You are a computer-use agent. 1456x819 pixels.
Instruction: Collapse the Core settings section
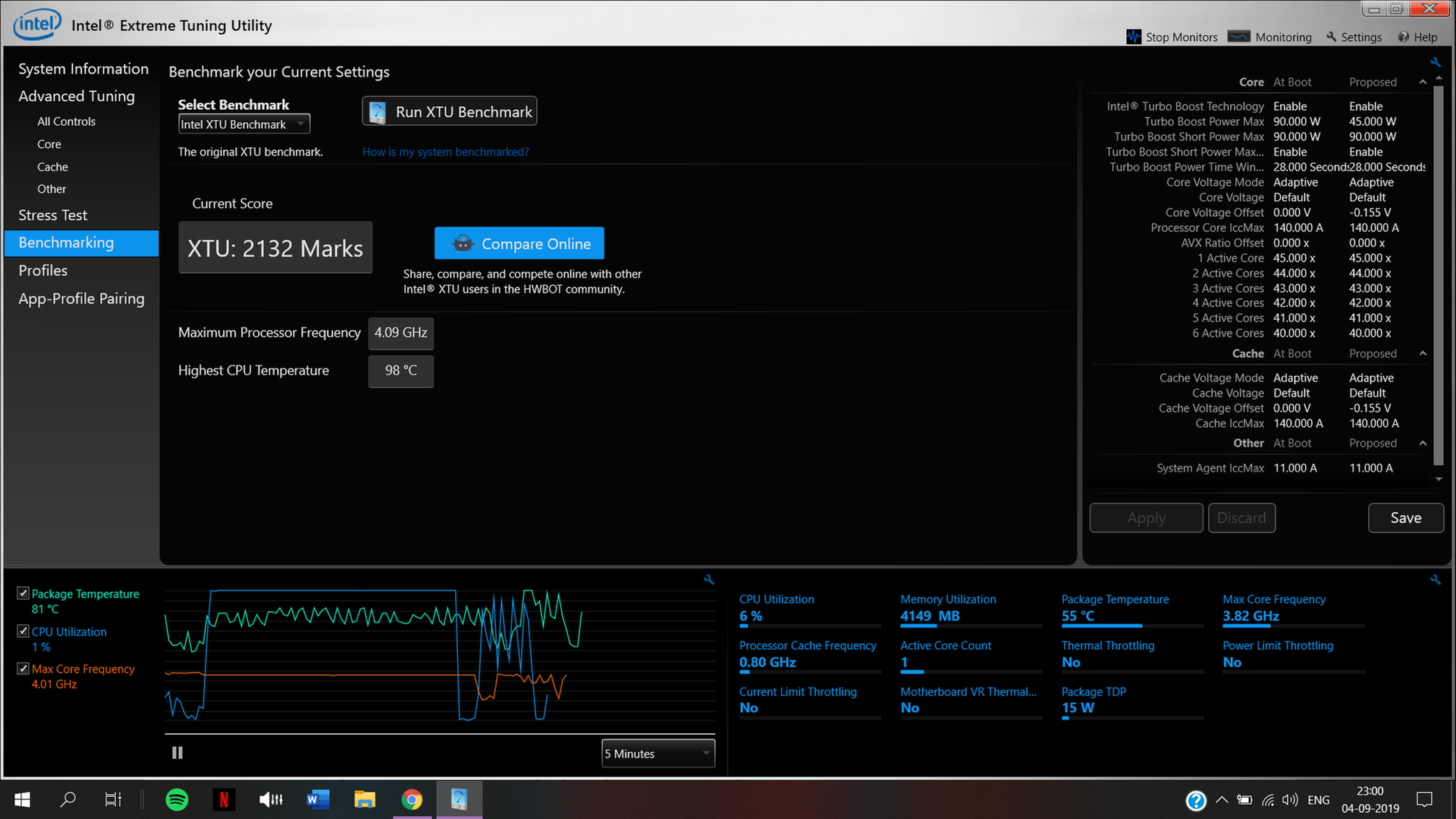pyautogui.click(x=1423, y=82)
